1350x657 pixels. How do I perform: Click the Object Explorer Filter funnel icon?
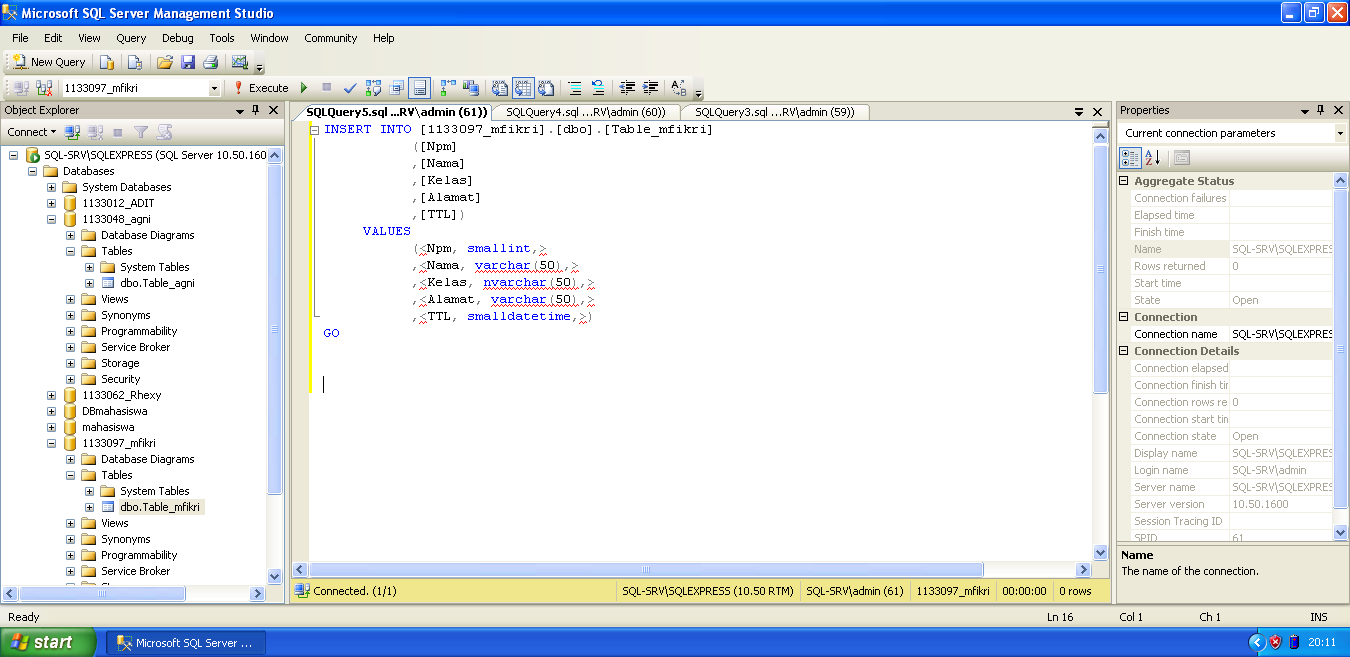[141, 132]
